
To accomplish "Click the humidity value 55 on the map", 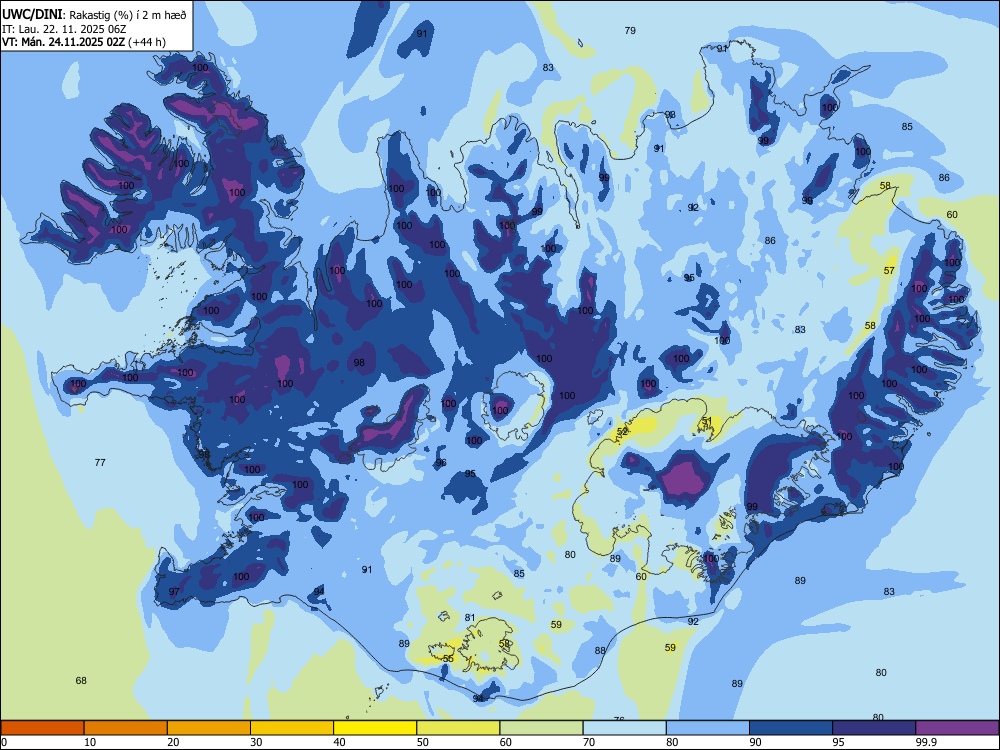I will (x=448, y=659).
